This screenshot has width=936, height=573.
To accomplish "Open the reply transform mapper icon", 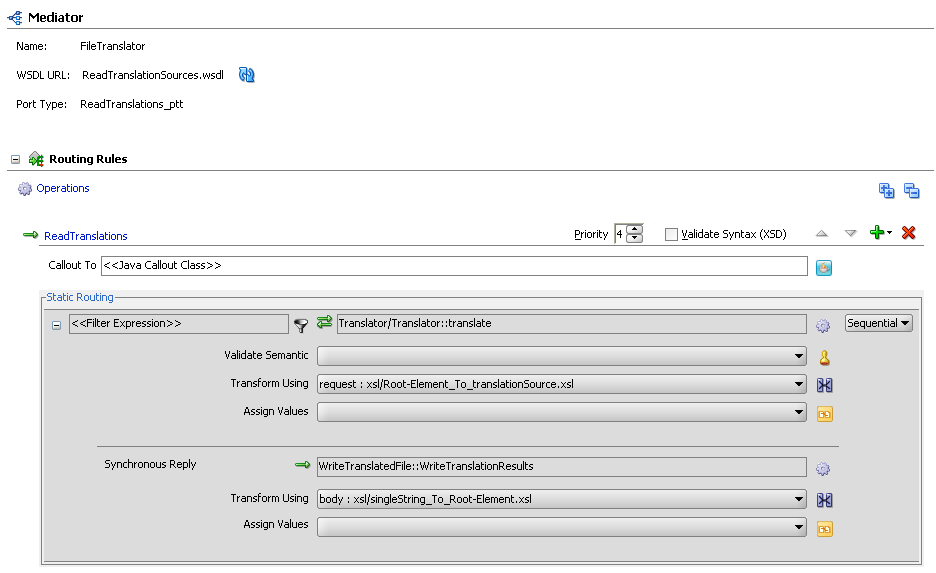I will click(x=825, y=499).
